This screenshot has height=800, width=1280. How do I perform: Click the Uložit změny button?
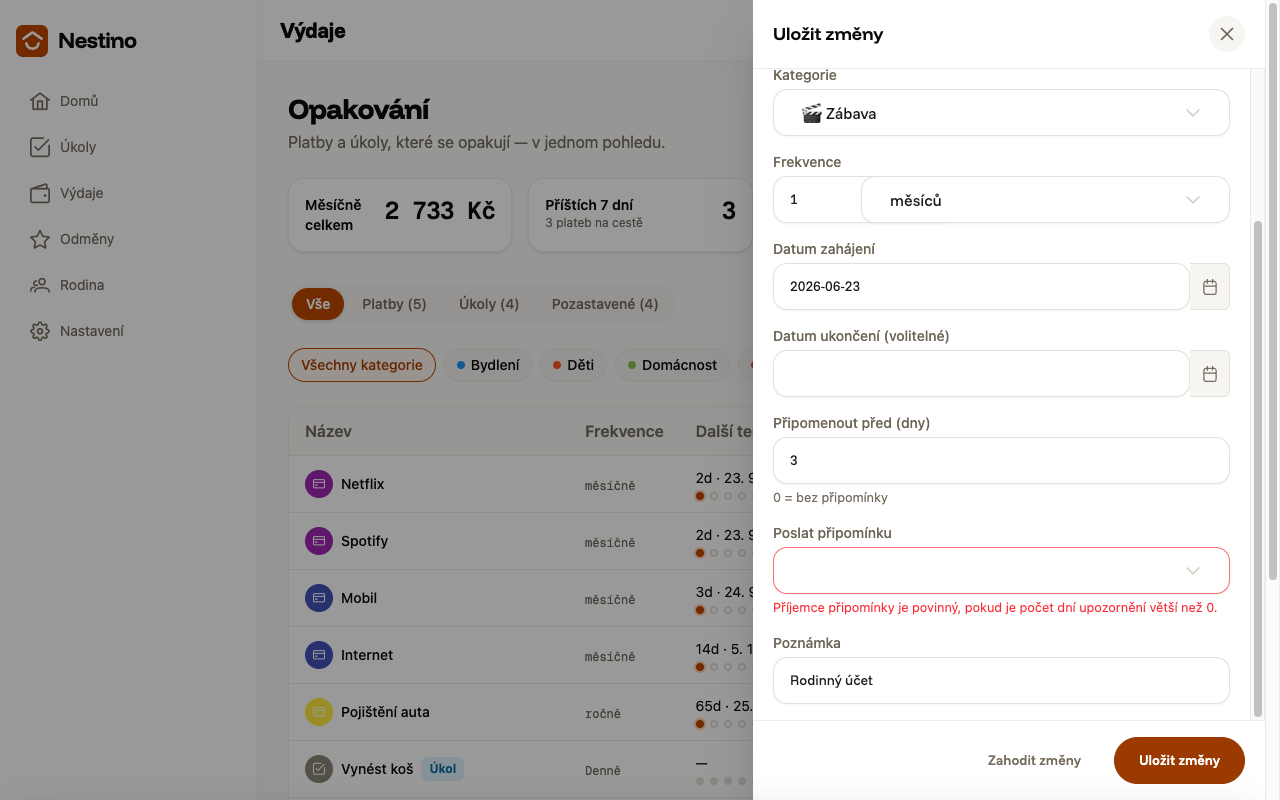coord(1179,760)
